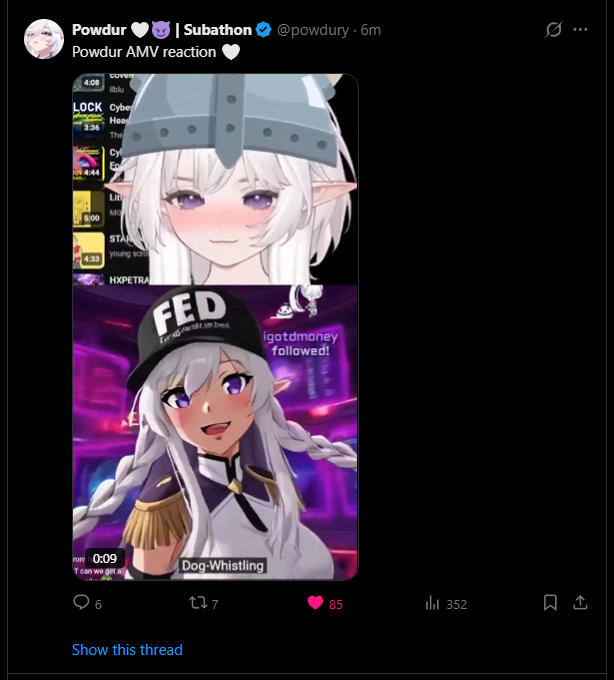Play the Powdur AMV reaction video

[215, 327]
